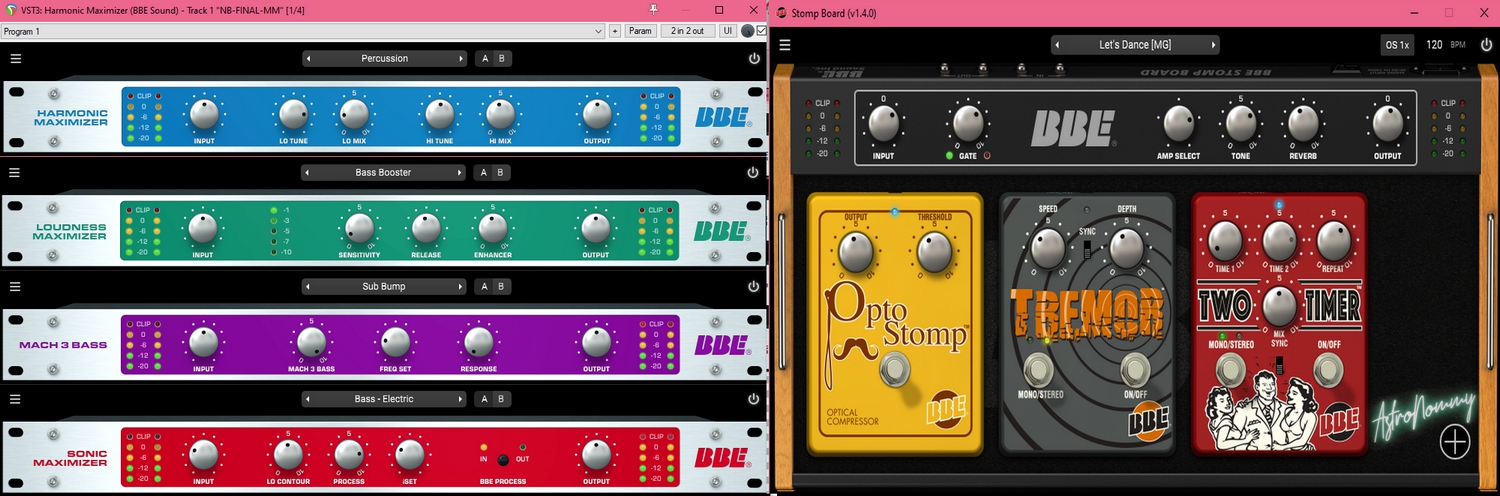
Task: Click the add pedal plus icon
Action: [x=1454, y=441]
